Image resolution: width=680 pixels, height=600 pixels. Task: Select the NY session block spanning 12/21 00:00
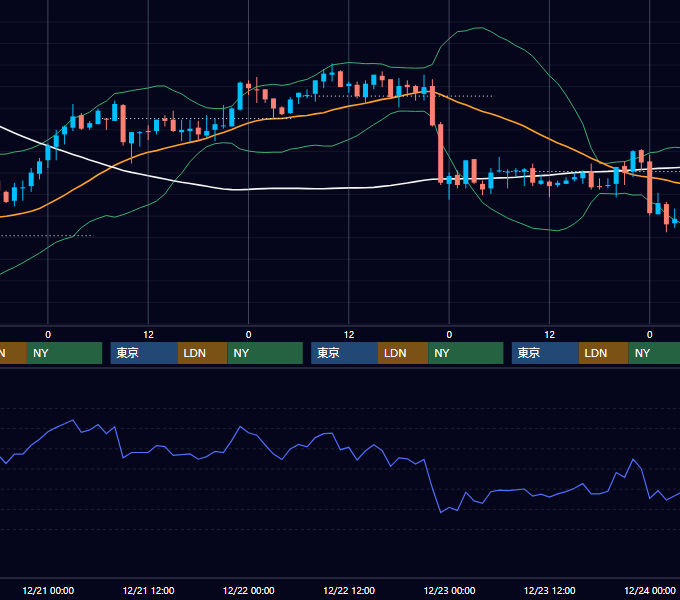tap(64, 353)
